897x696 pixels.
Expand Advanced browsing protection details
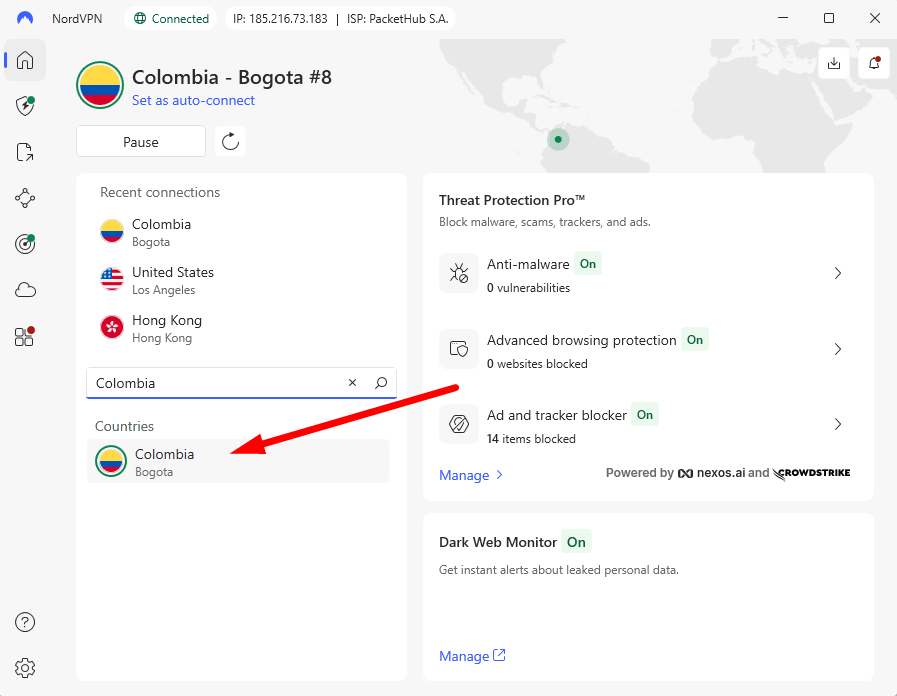[838, 349]
